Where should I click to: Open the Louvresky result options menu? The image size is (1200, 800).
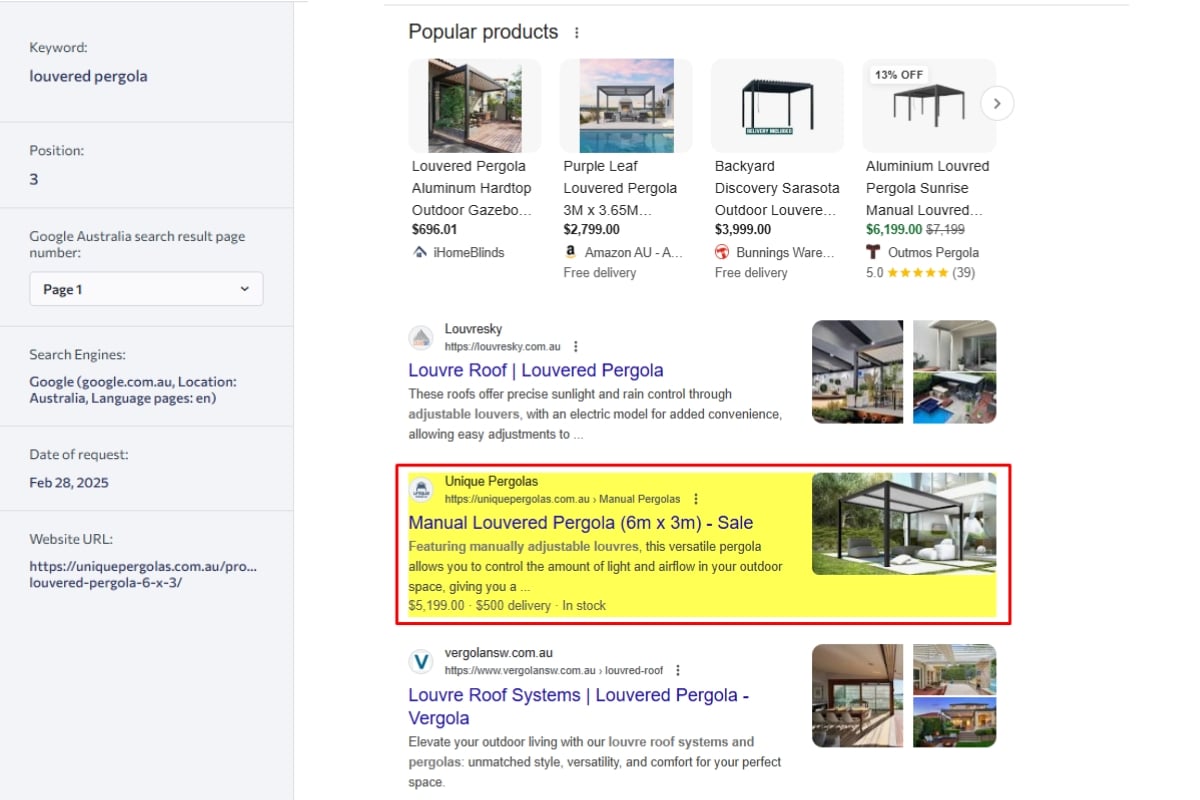(x=576, y=347)
